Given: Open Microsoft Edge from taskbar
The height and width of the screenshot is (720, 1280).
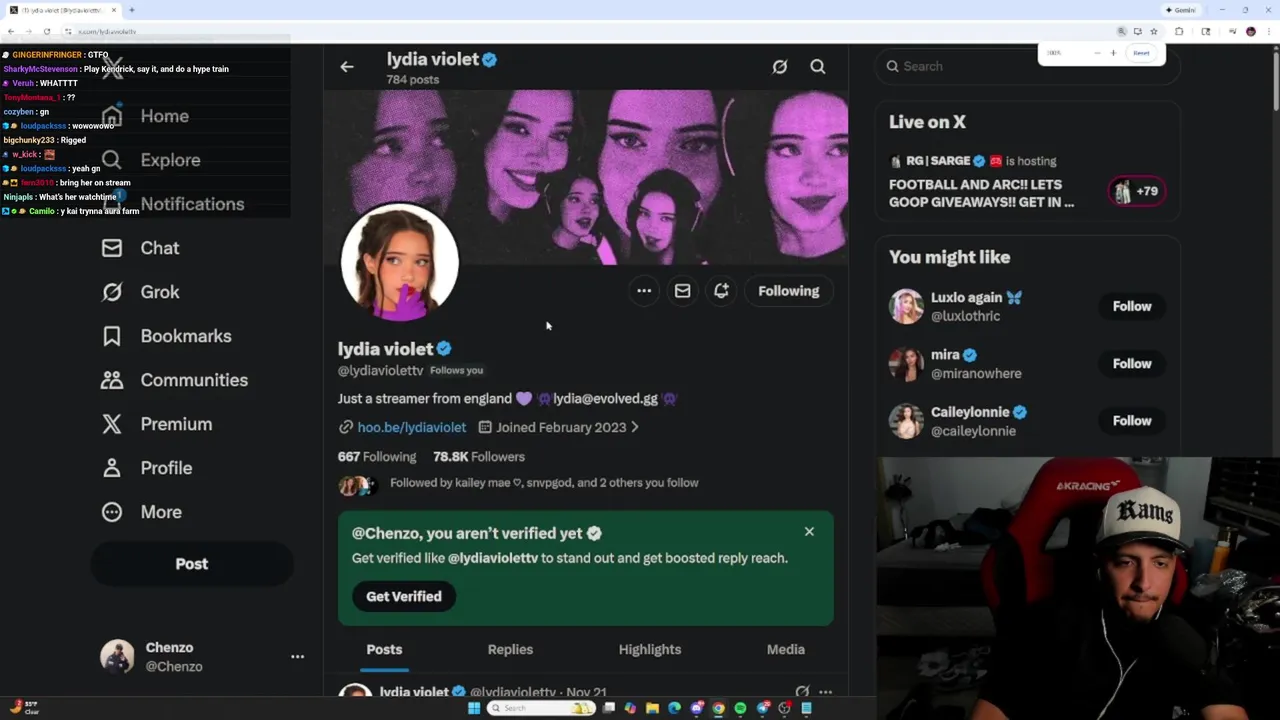Looking at the screenshot, I should click(x=674, y=708).
